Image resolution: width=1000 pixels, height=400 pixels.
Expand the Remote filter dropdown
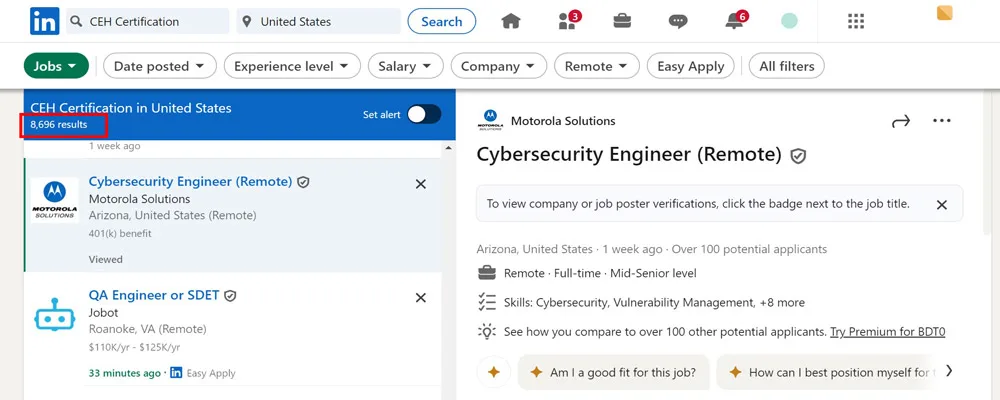597,66
